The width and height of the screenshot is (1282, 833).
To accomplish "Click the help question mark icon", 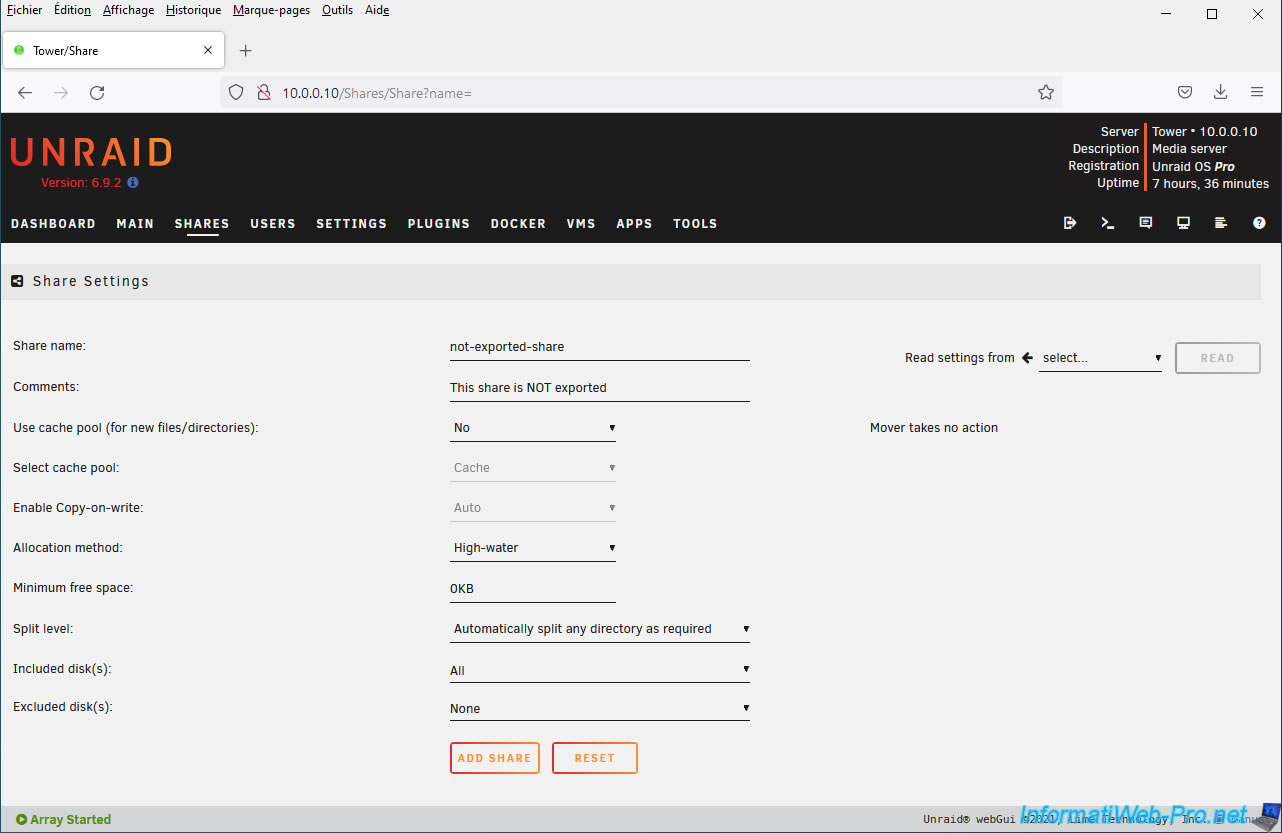I will 1259,223.
